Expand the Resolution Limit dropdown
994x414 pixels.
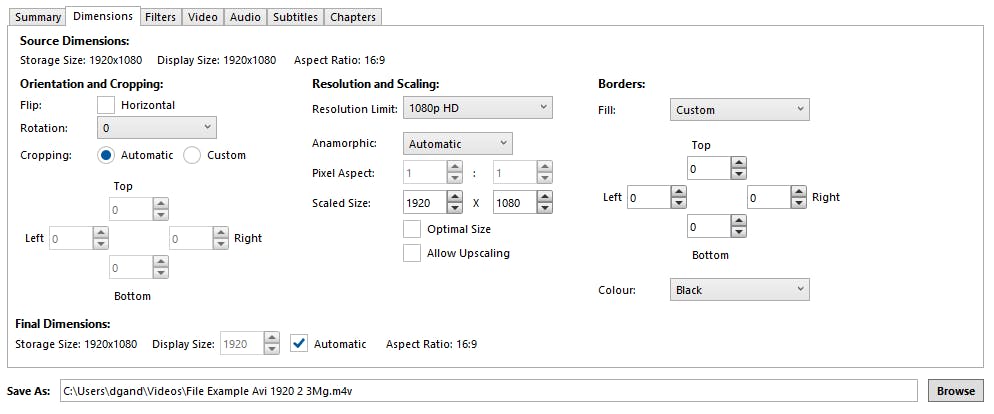pos(477,108)
